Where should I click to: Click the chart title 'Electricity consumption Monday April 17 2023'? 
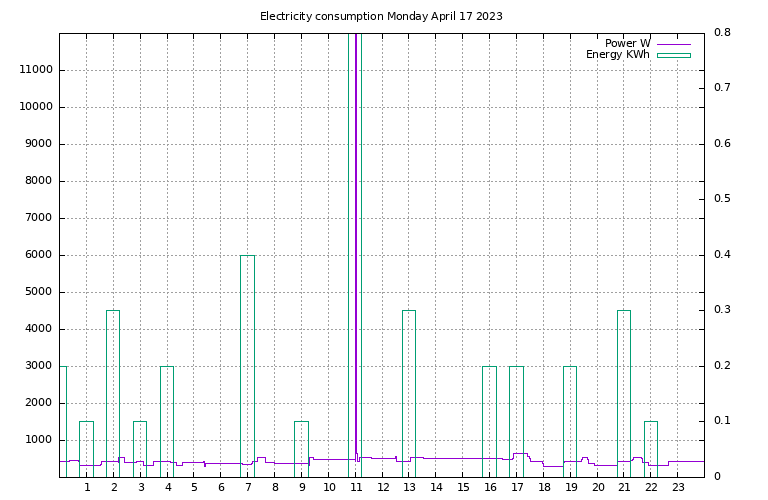[381, 16]
